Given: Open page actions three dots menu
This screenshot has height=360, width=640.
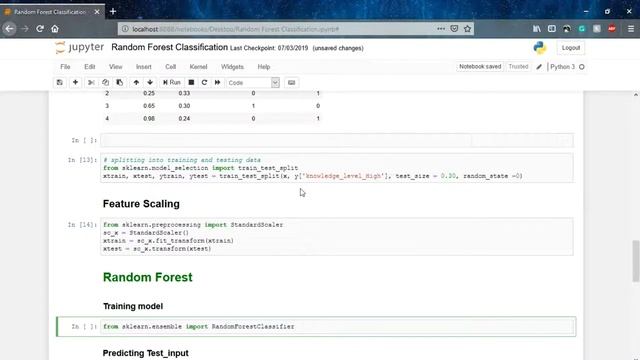Looking at the screenshot, I should [441, 29].
